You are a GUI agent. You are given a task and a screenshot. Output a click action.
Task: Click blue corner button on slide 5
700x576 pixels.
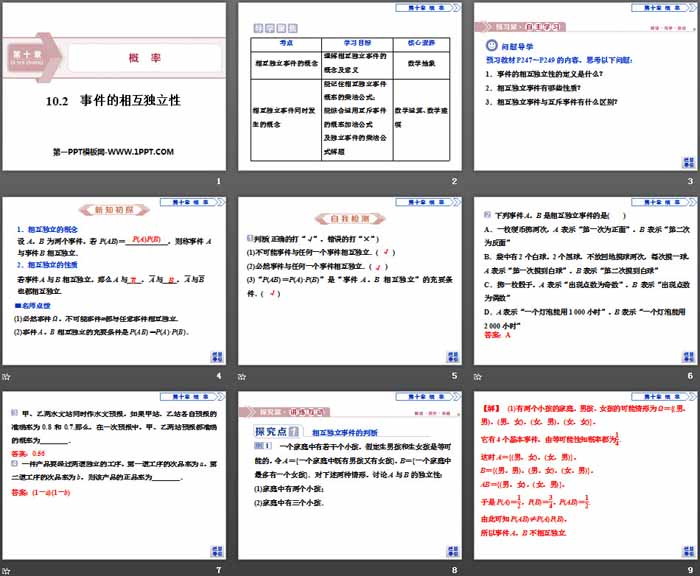tap(453, 355)
